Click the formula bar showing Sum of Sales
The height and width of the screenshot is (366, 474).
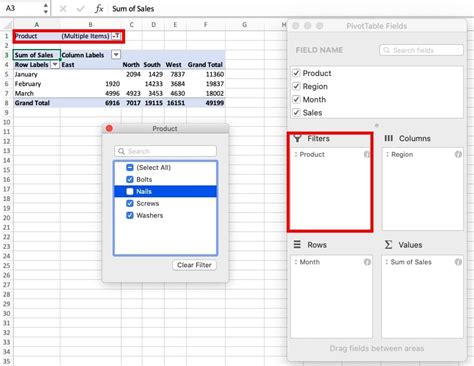(290, 9)
